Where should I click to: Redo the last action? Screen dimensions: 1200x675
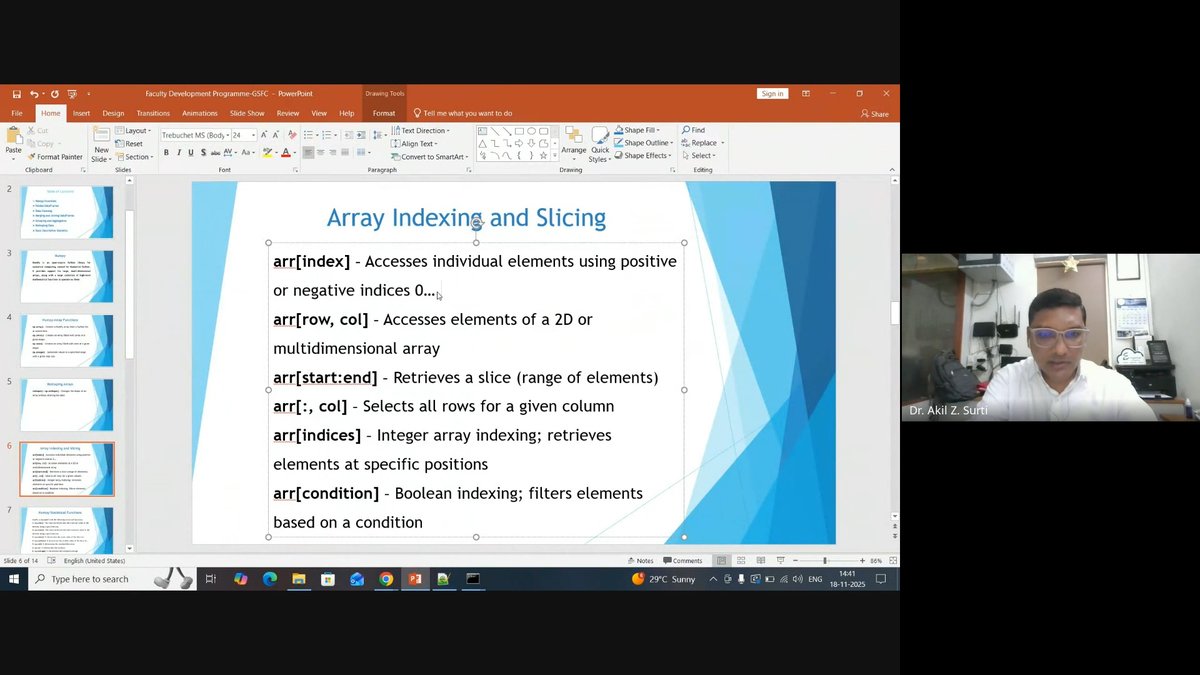54,94
